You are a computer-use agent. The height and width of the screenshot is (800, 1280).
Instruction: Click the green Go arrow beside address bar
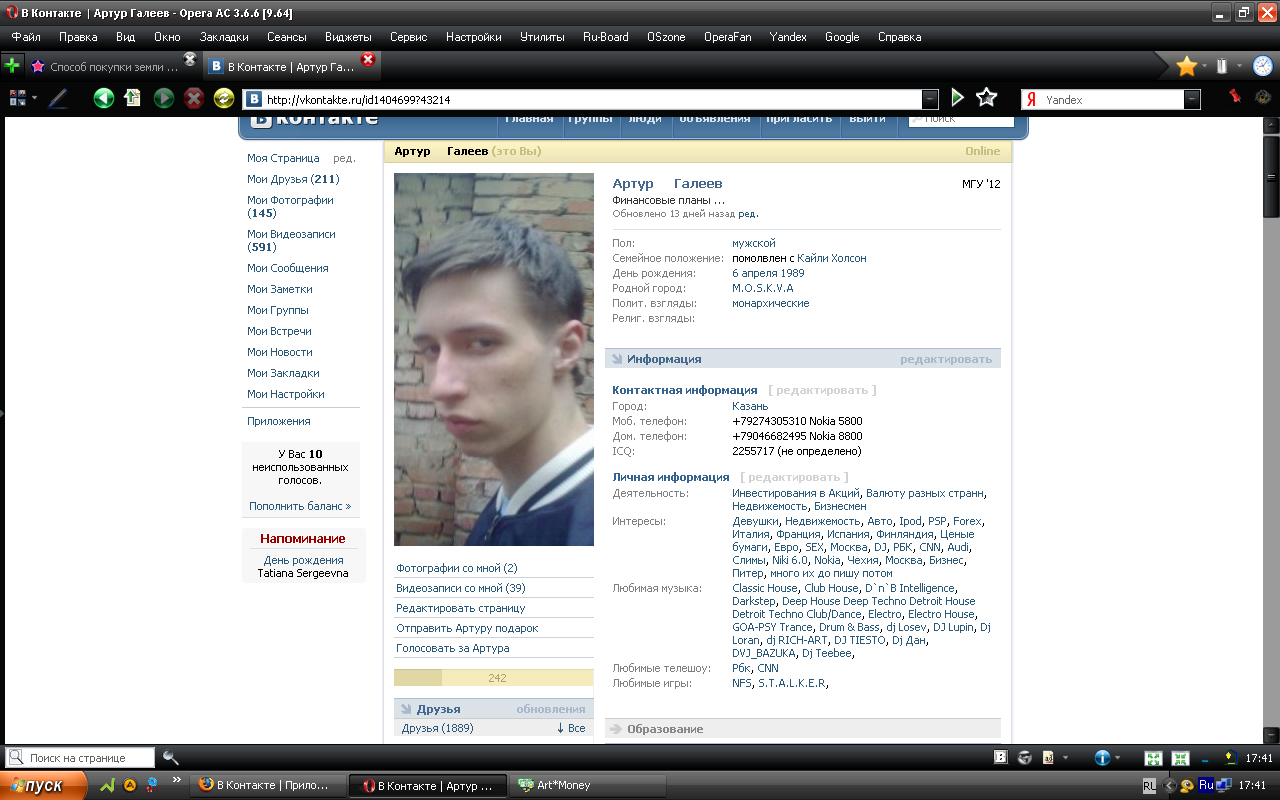coord(958,98)
